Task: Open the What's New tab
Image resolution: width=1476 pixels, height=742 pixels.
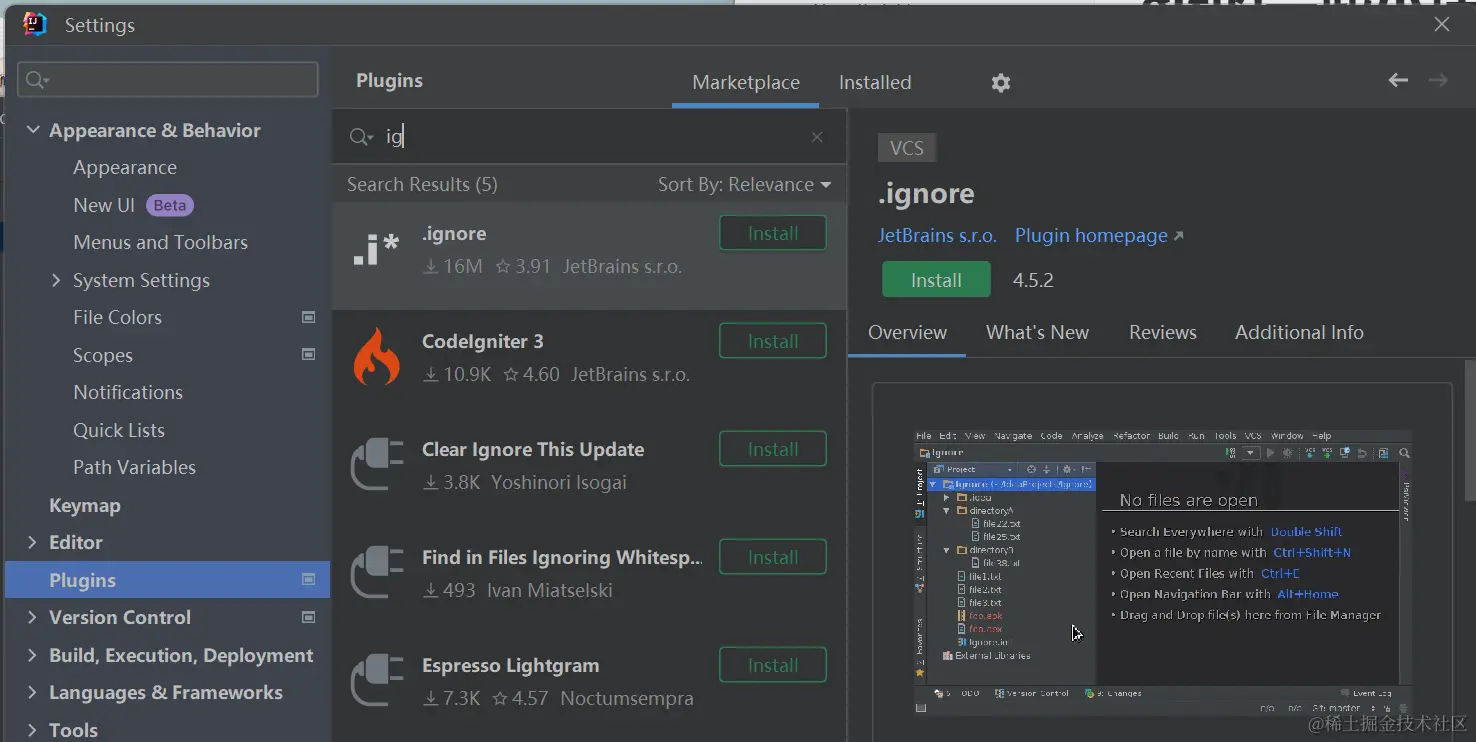Action: [x=1037, y=332]
